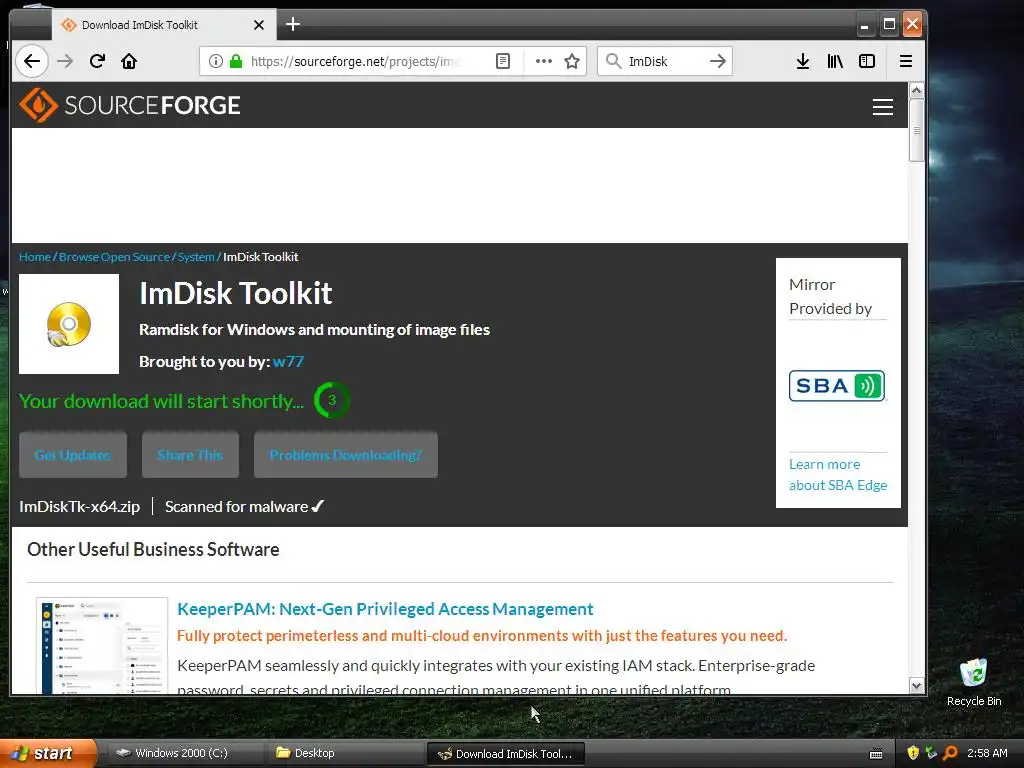Image resolution: width=1024 pixels, height=768 pixels.
Task: Click the page scrollbar down arrow
Action: pyautogui.click(x=916, y=686)
